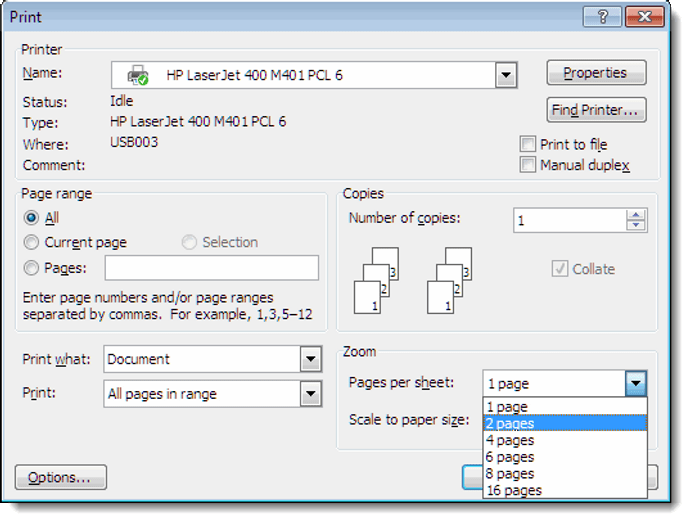Open printer Properties
Image resolution: width=690 pixels, height=518 pixels.
point(596,73)
